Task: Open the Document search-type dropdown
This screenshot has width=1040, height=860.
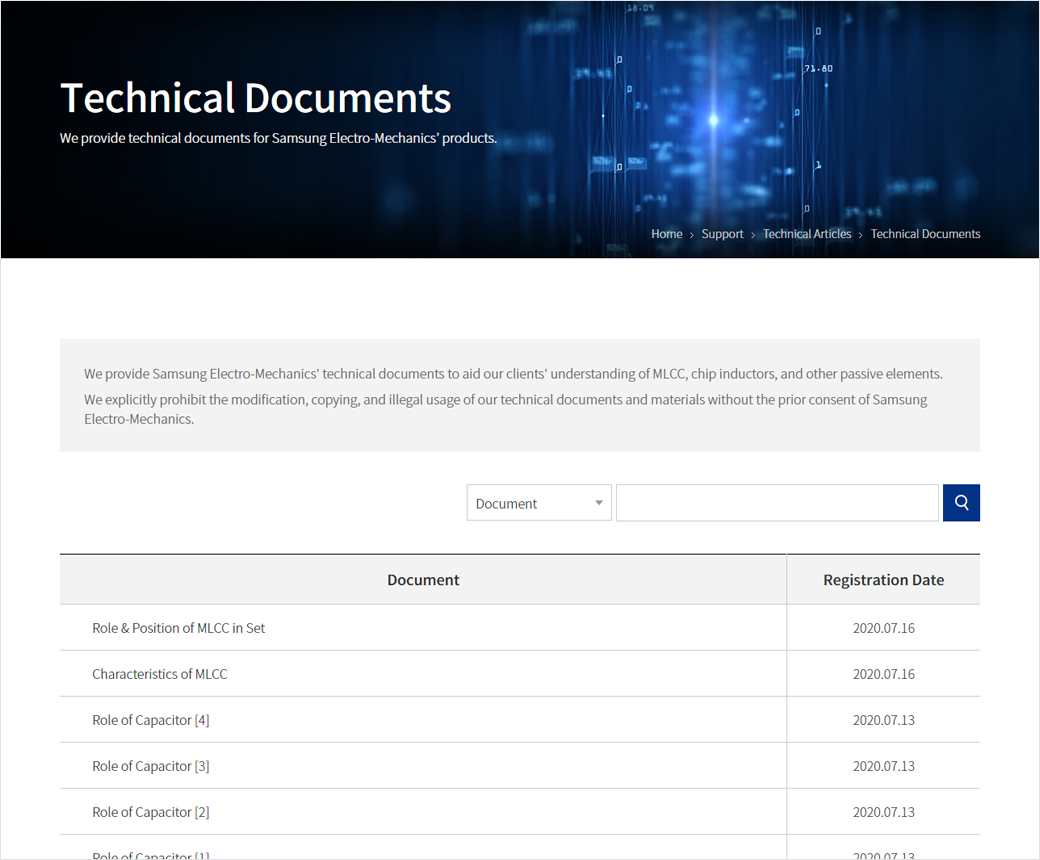Action: pyautogui.click(x=539, y=503)
